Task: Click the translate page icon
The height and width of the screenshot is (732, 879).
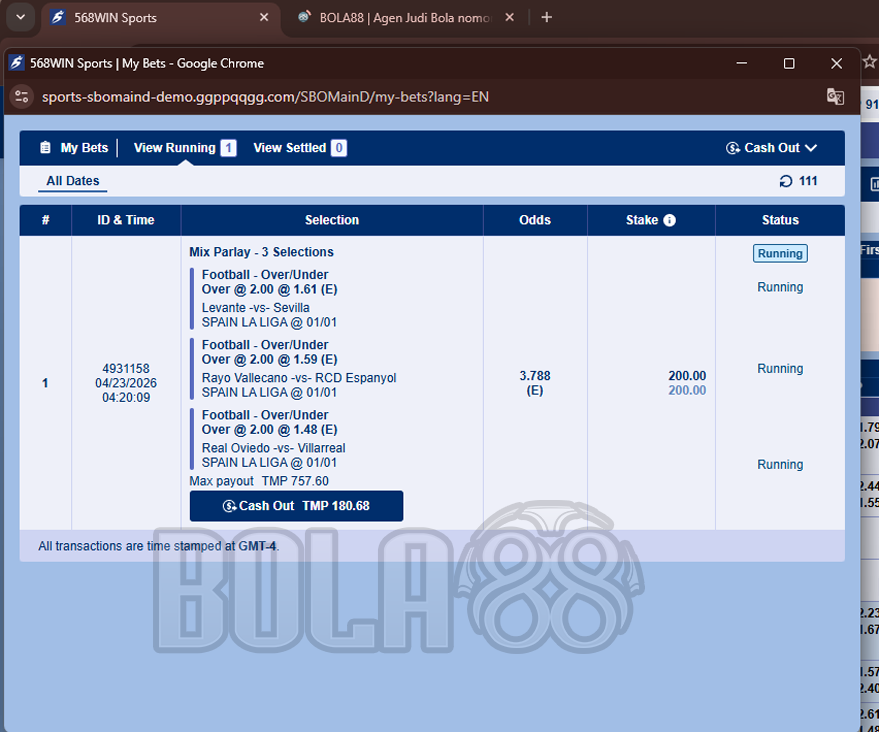Action: (835, 97)
